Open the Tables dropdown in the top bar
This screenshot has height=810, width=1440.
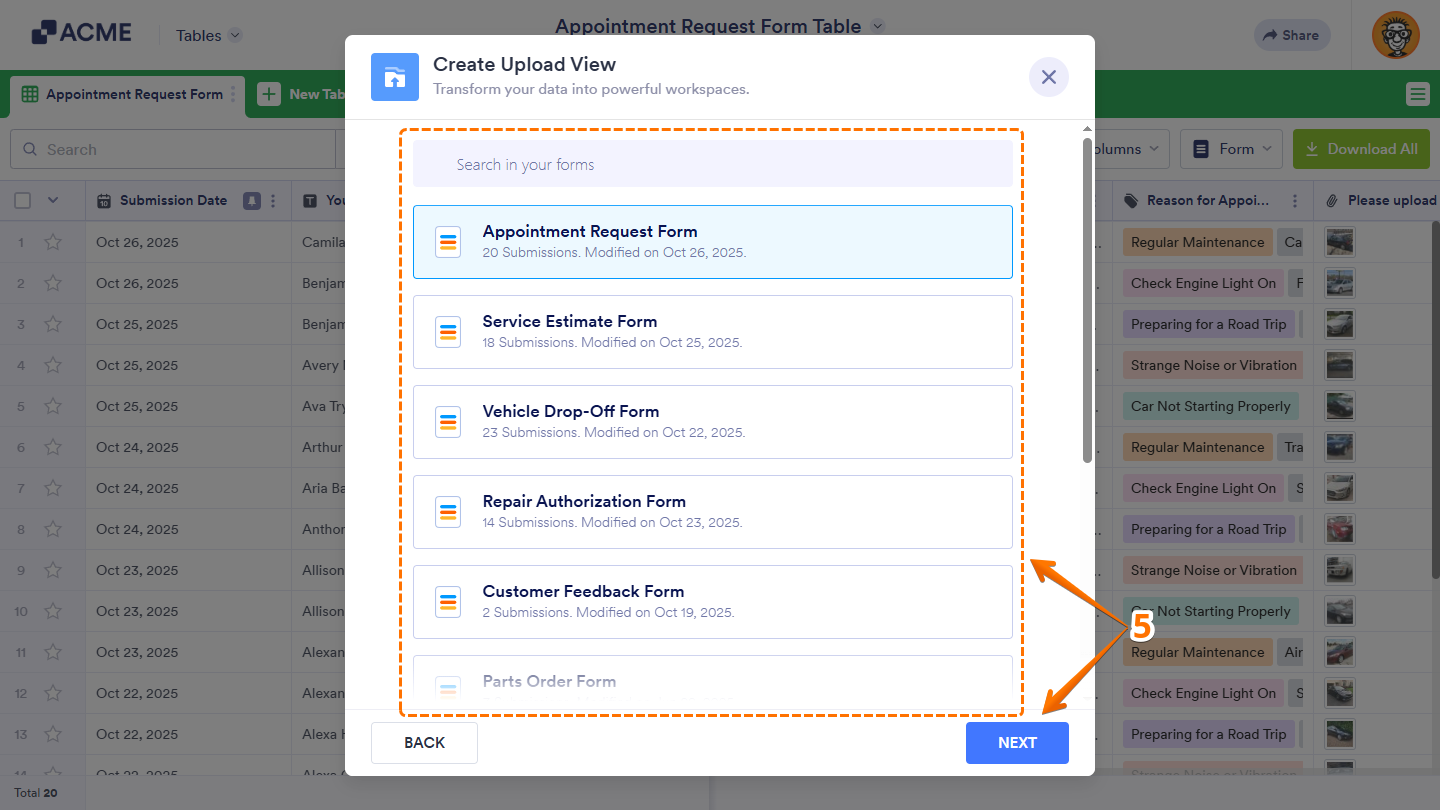pos(207,35)
